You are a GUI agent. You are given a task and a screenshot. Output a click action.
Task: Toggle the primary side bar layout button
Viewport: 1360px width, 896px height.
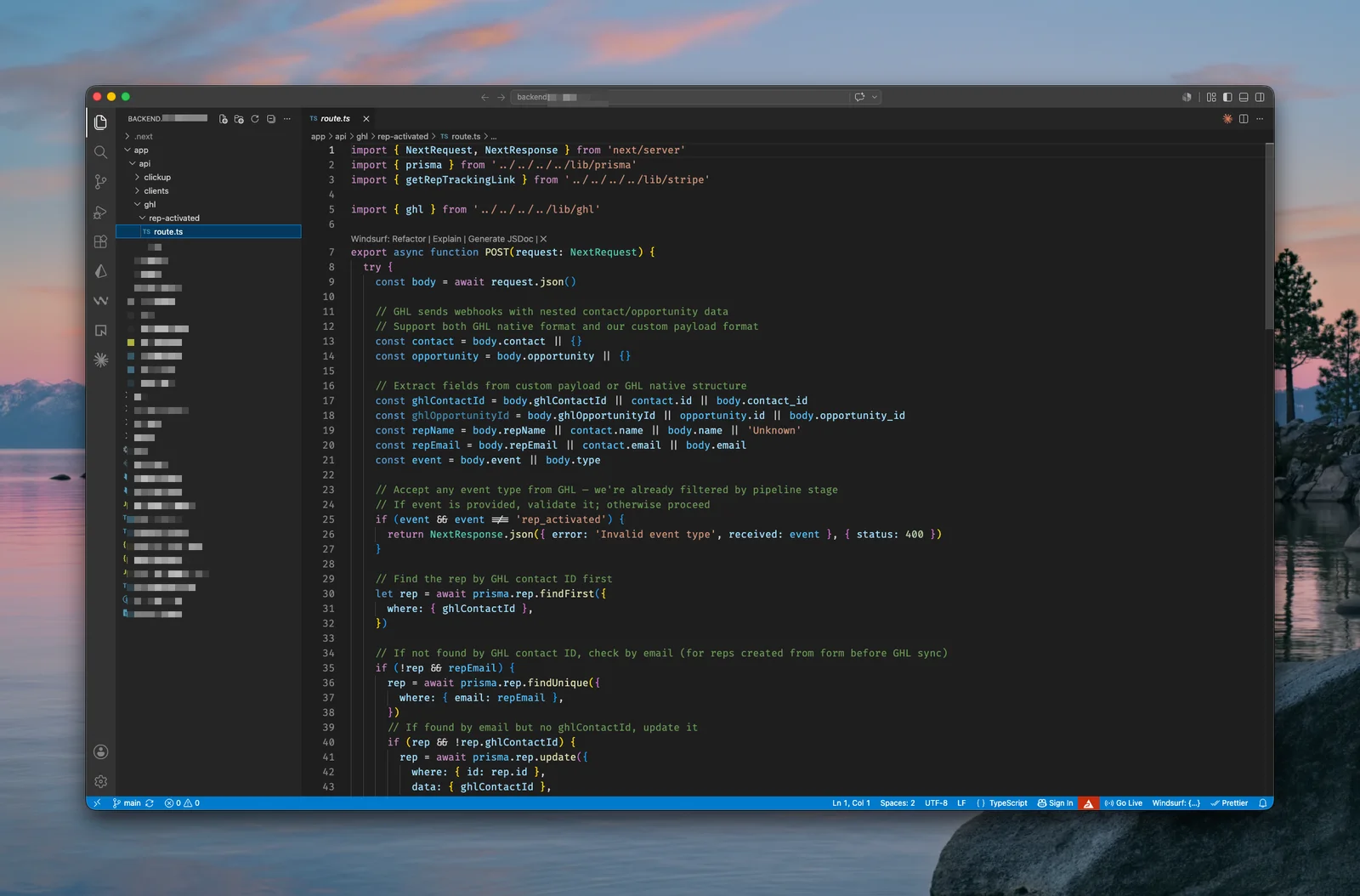tap(1227, 97)
